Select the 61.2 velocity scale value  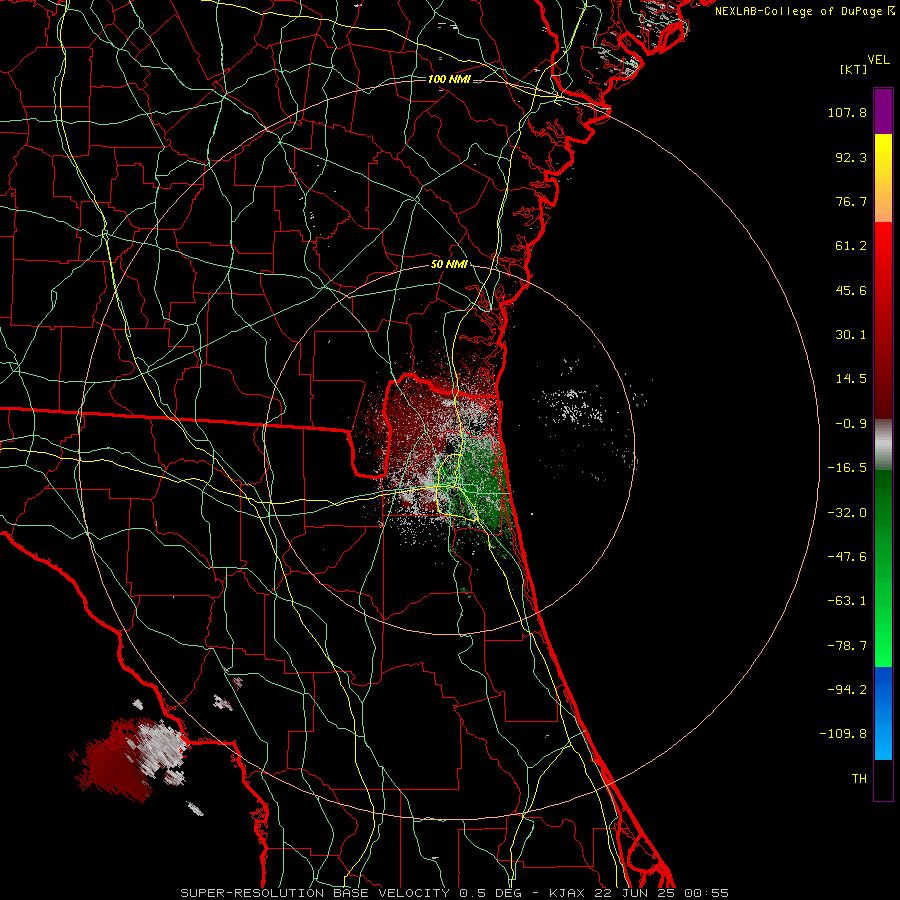tap(851, 246)
